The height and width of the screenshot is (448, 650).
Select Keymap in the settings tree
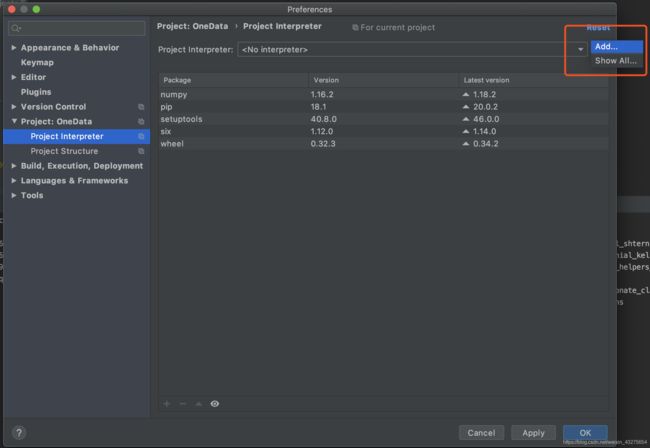click(x=37, y=63)
